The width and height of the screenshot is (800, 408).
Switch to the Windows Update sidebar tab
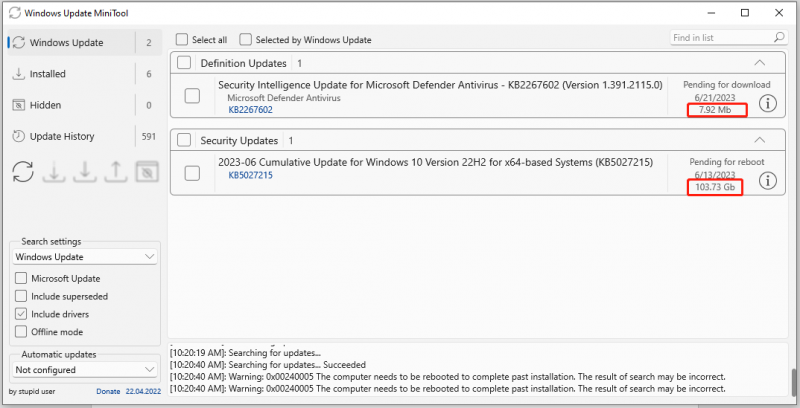(85, 42)
